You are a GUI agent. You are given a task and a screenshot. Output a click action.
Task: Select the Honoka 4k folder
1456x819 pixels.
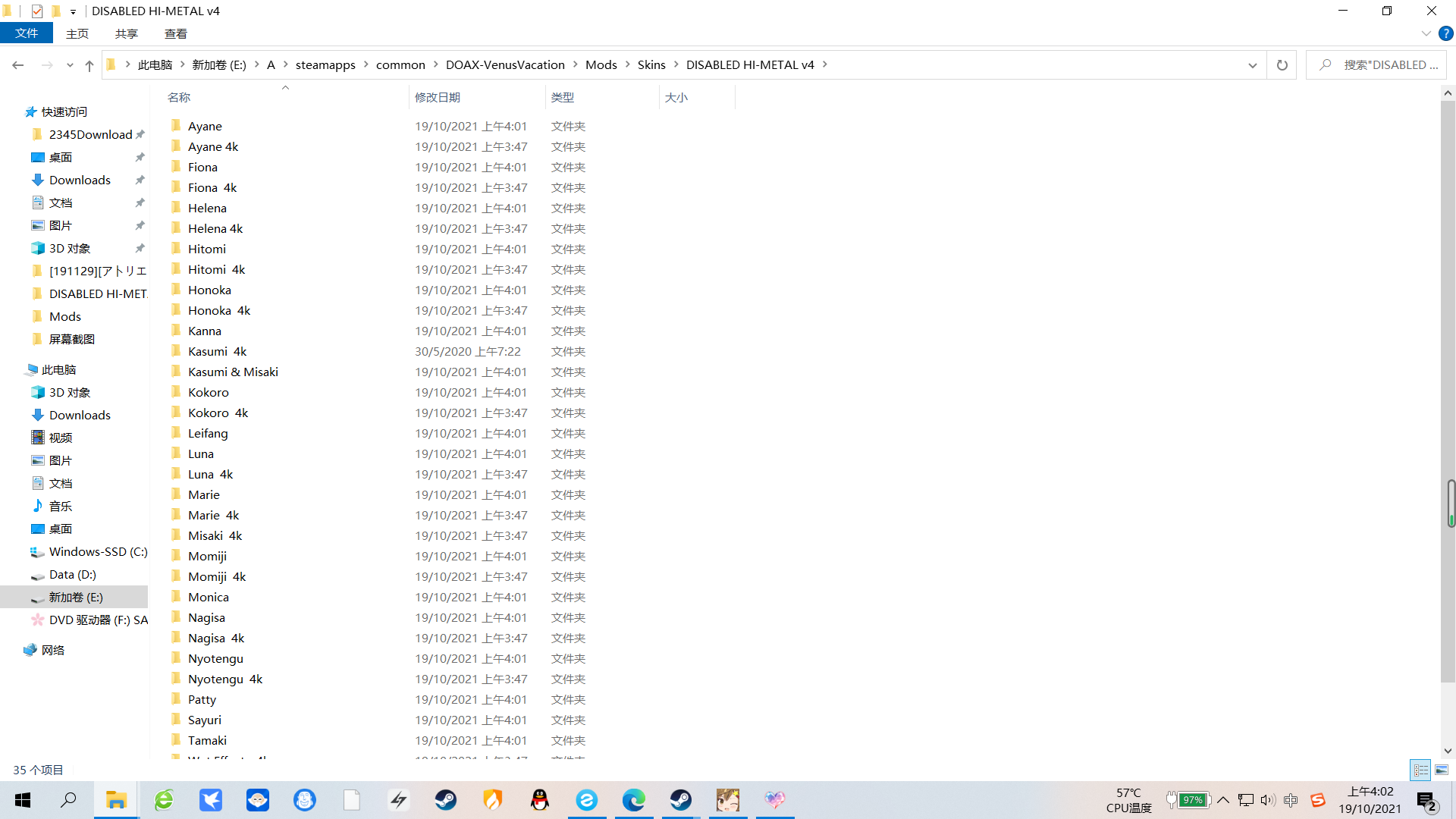[219, 310]
